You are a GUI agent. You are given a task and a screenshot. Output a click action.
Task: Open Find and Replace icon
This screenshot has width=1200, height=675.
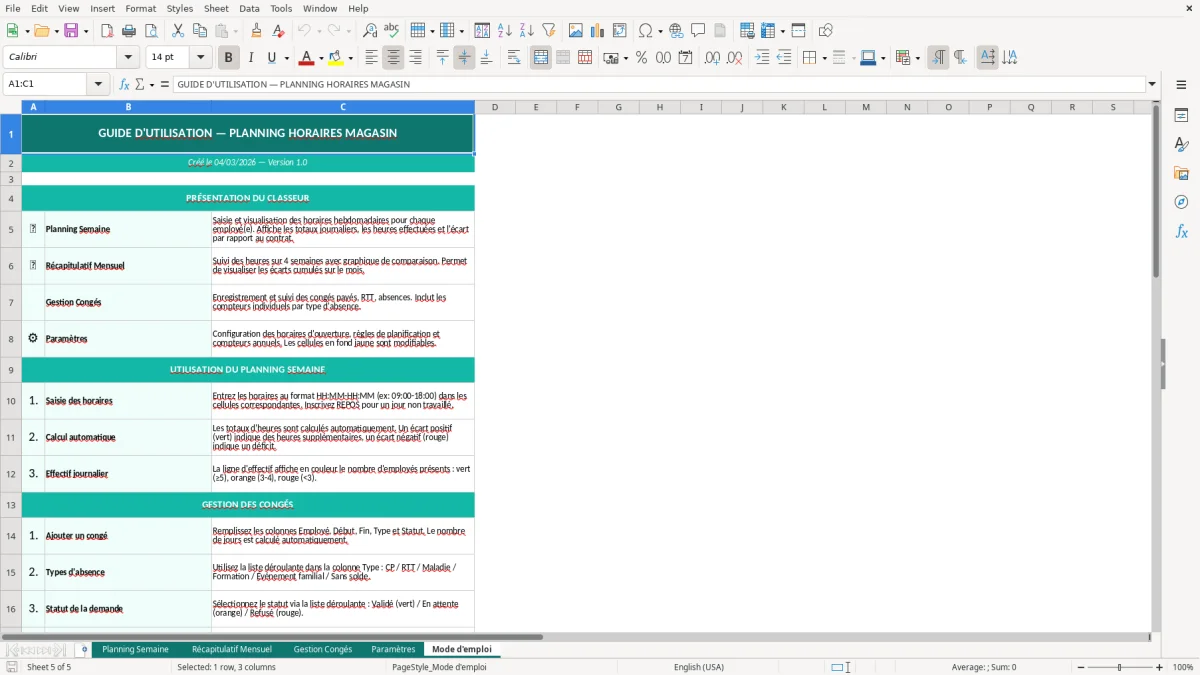click(370, 31)
